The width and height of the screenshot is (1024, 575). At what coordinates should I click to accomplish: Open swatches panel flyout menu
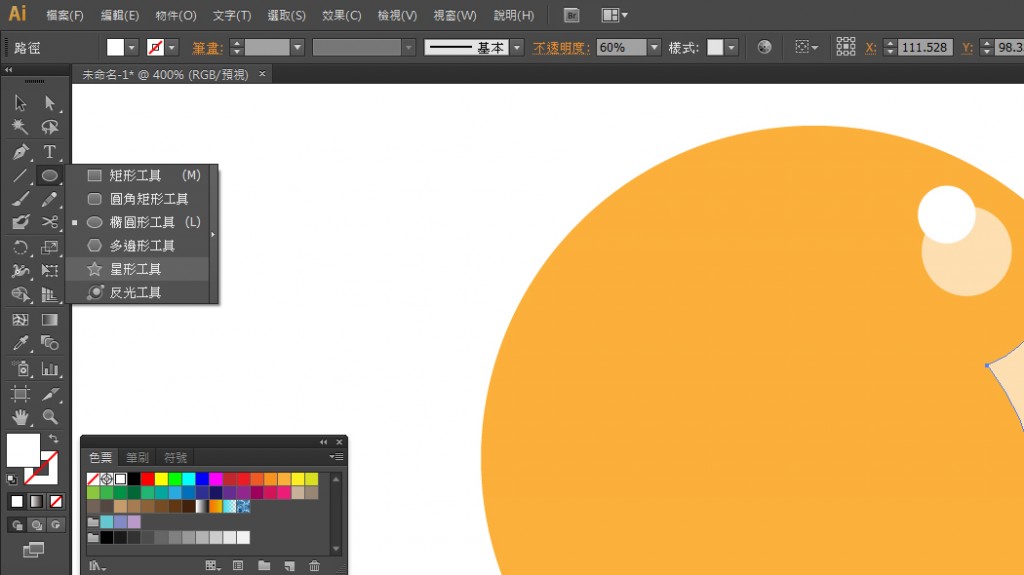coord(336,457)
